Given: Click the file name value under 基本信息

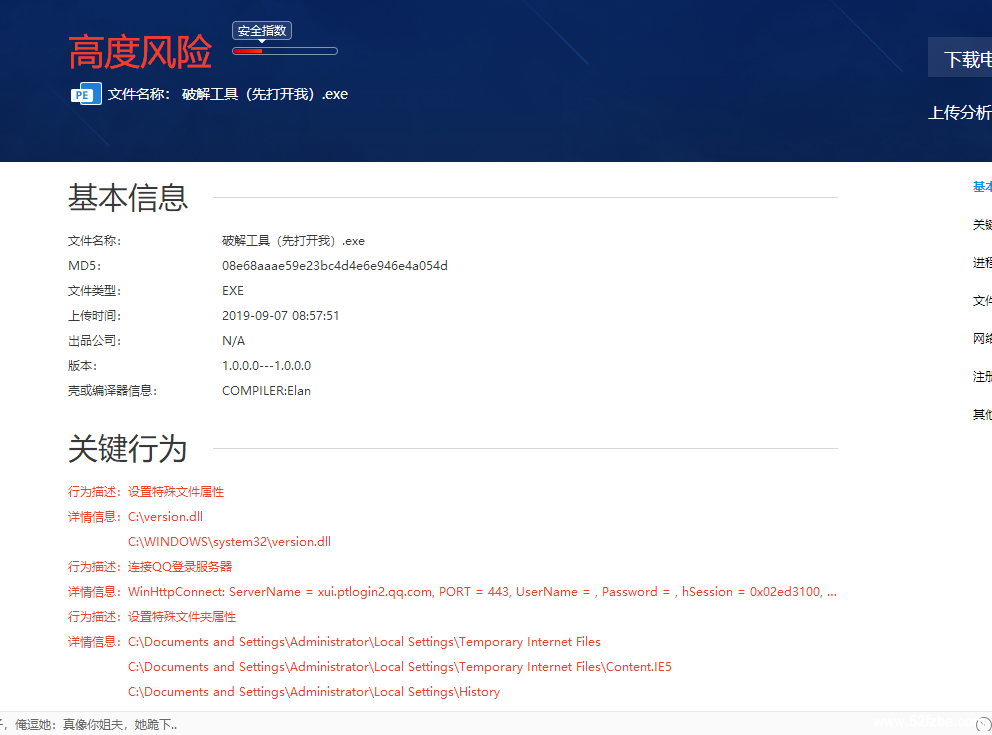Looking at the screenshot, I should [x=293, y=240].
